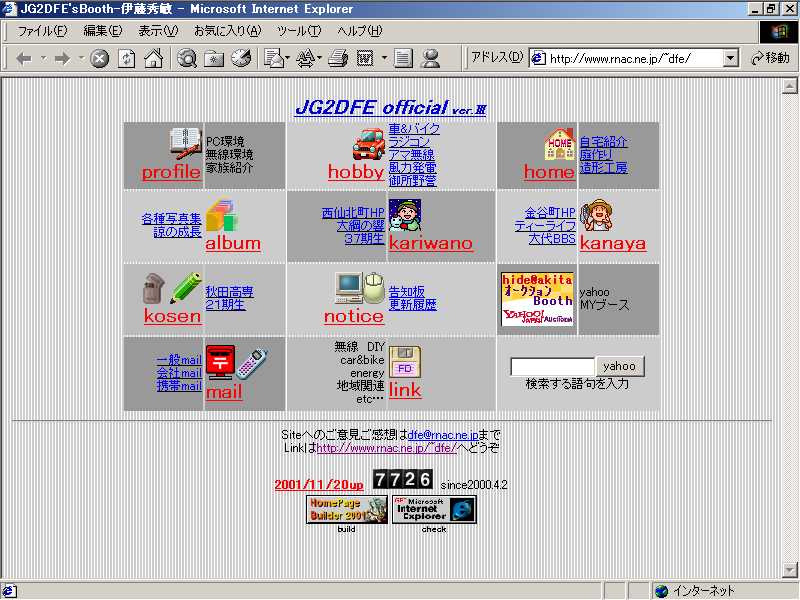
Task: Click the kariwano link
Action: pos(430,243)
